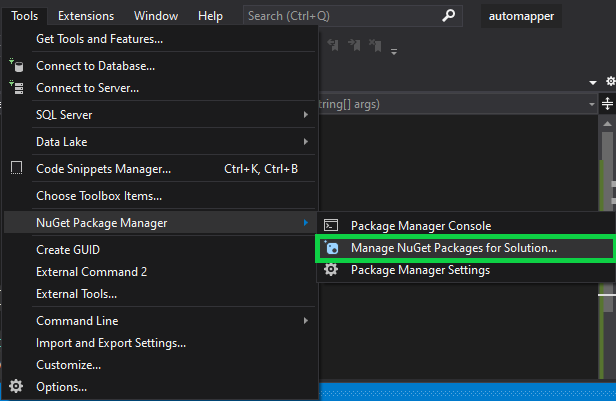Viewport: 616px width, 401px height.
Task: Choose Customize...
Action: click(161, 365)
